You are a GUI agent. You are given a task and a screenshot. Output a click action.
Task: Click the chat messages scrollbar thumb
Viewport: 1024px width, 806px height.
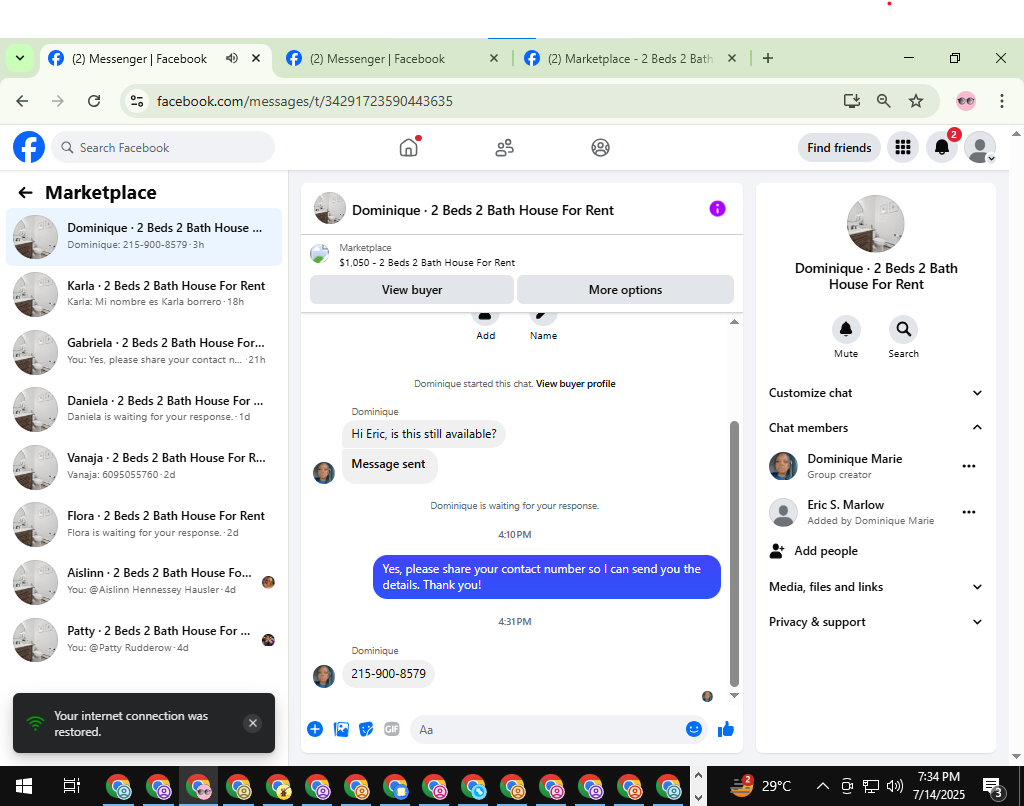pyautogui.click(x=734, y=554)
